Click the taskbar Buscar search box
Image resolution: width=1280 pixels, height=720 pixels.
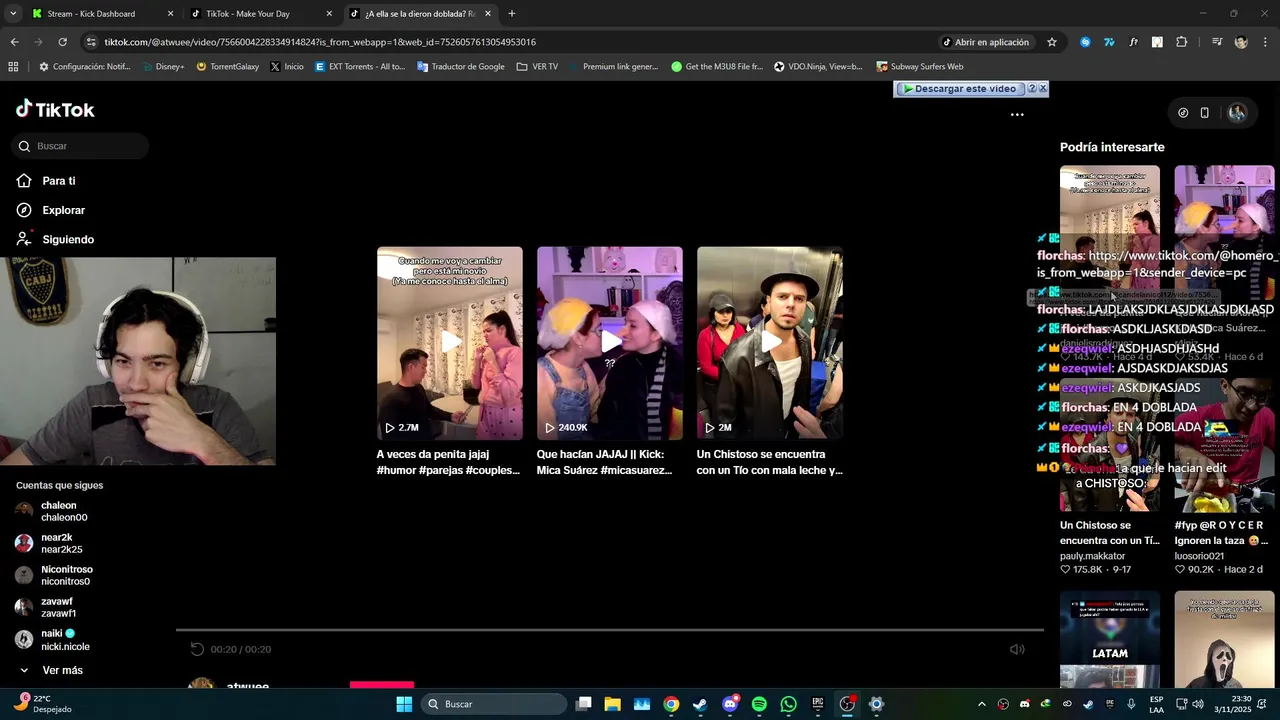point(494,704)
